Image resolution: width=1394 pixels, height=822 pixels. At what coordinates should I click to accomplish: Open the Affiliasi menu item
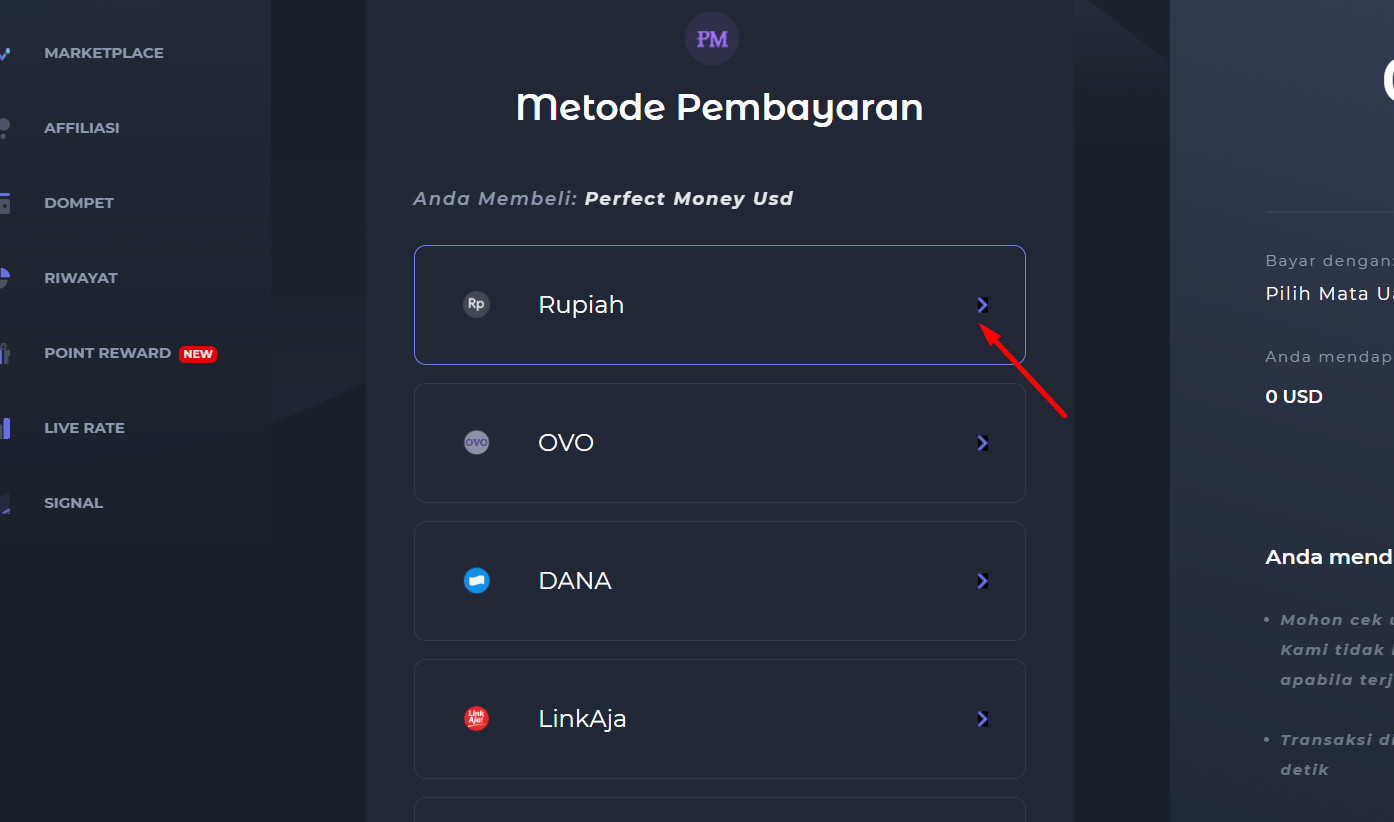[x=82, y=128]
